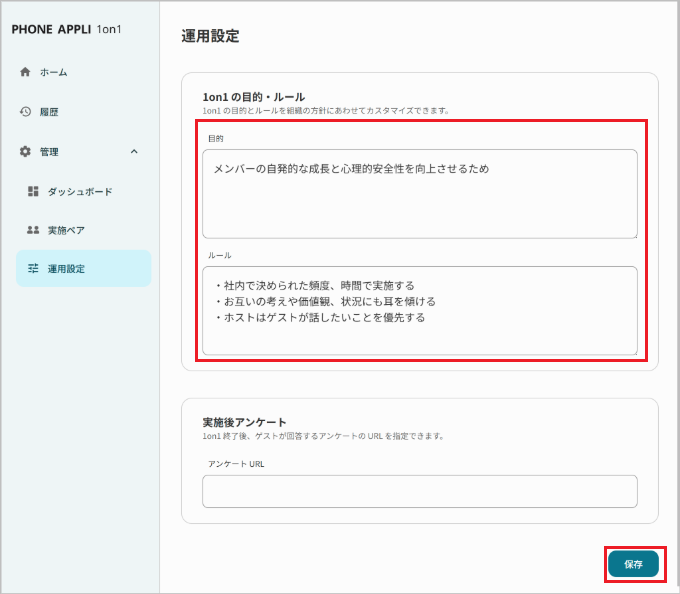The width and height of the screenshot is (680, 594).
Task: Click the history clock icon
Action: point(25,112)
